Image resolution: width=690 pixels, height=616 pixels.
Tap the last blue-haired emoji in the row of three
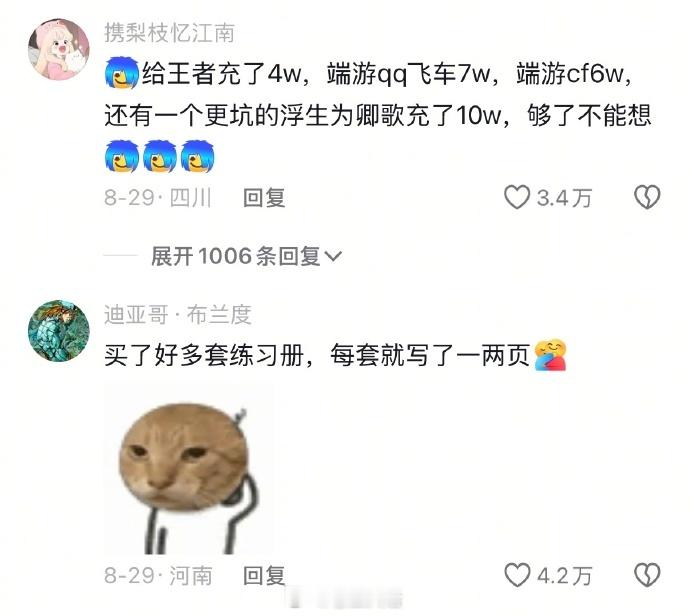pos(198,156)
